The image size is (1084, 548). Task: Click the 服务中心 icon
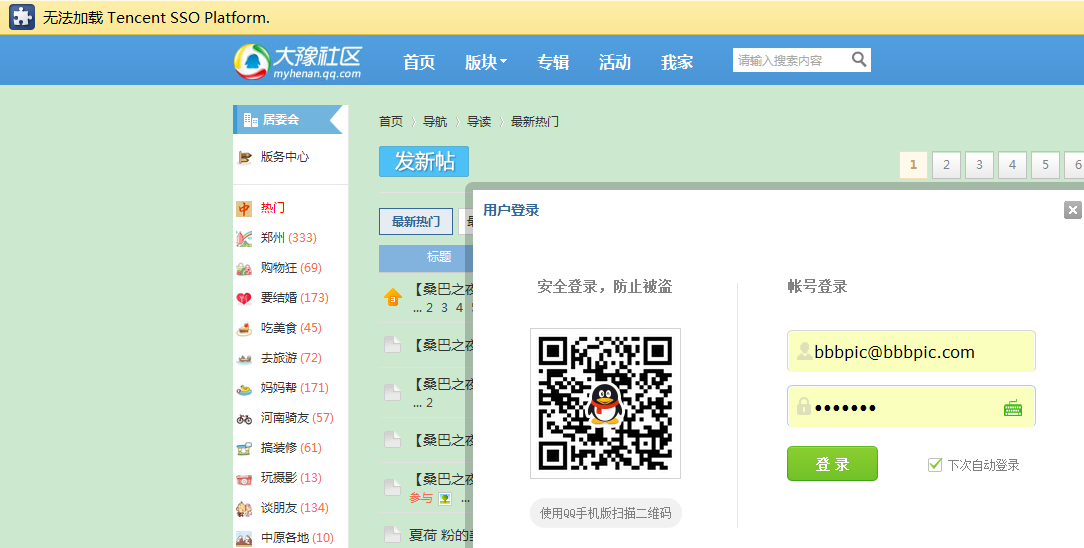(245, 158)
